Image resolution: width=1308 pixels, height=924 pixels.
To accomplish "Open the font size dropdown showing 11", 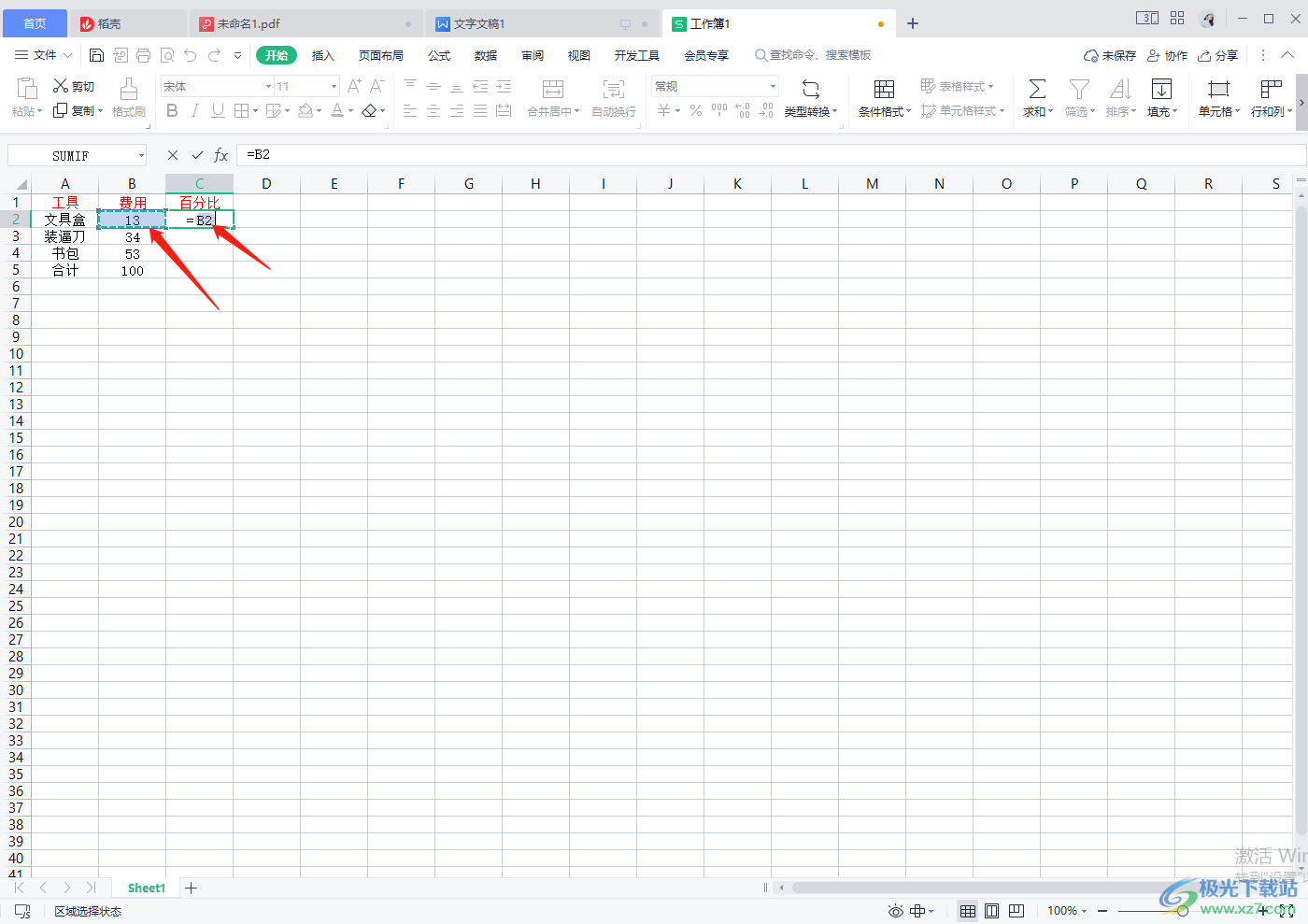I will click(x=334, y=86).
